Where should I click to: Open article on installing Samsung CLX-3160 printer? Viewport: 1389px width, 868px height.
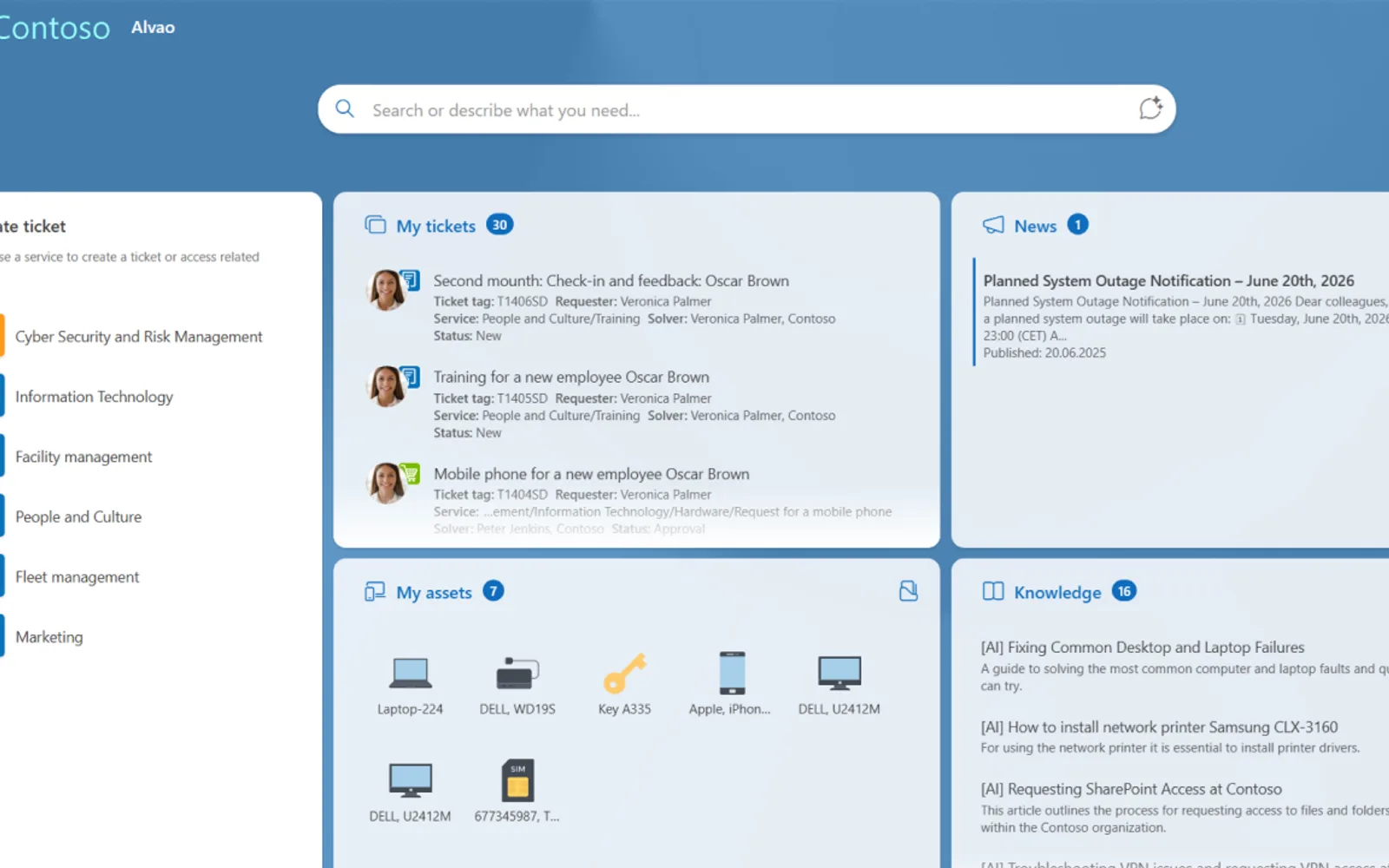pyautogui.click(x=1159, y=727)
